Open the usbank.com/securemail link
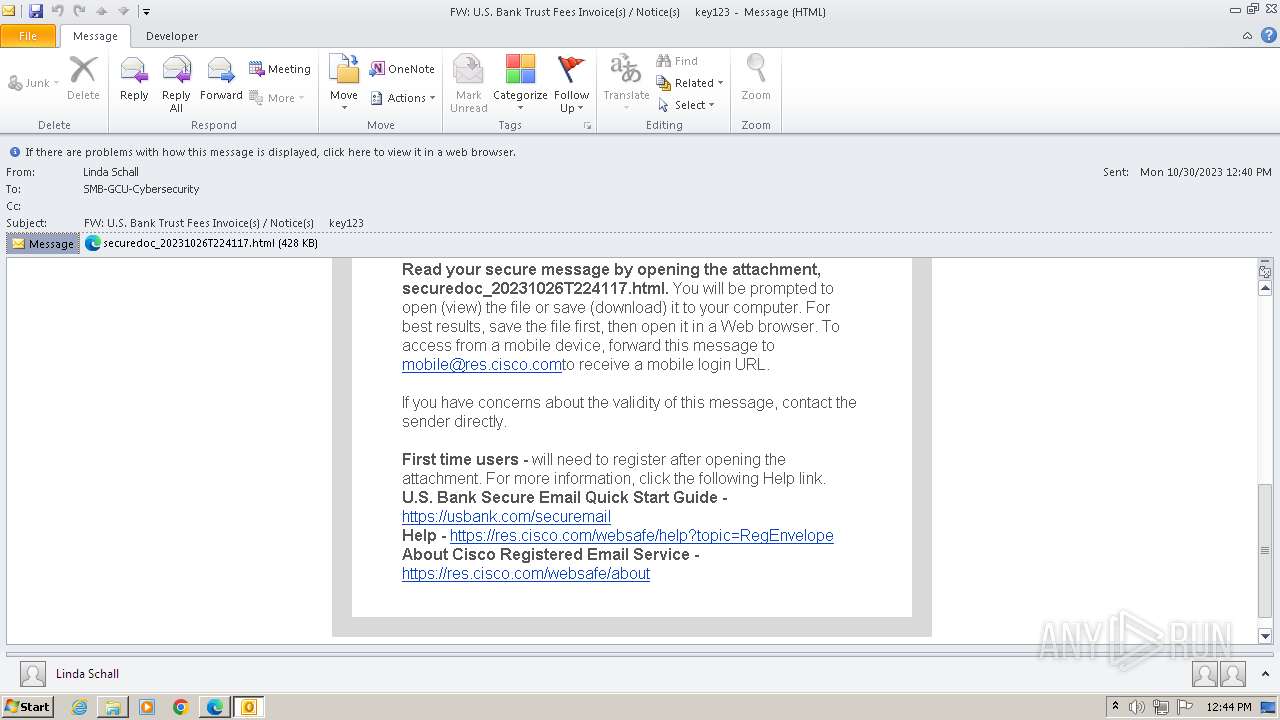 (x=506, y=517)
